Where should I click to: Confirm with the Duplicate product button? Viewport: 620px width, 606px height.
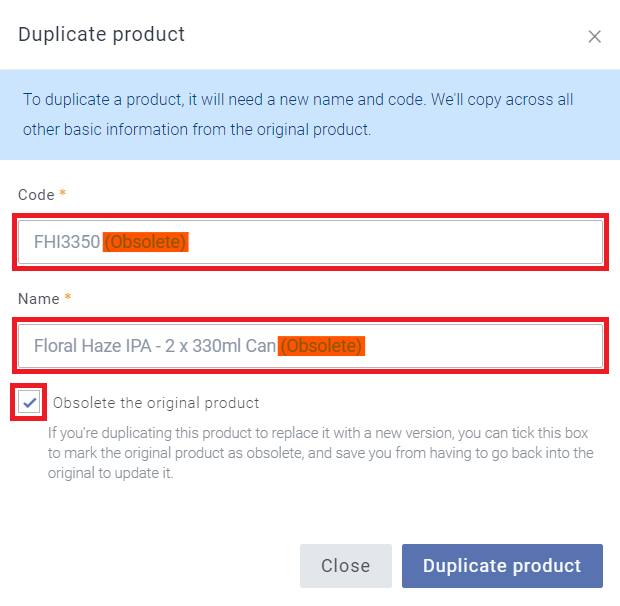502,566
